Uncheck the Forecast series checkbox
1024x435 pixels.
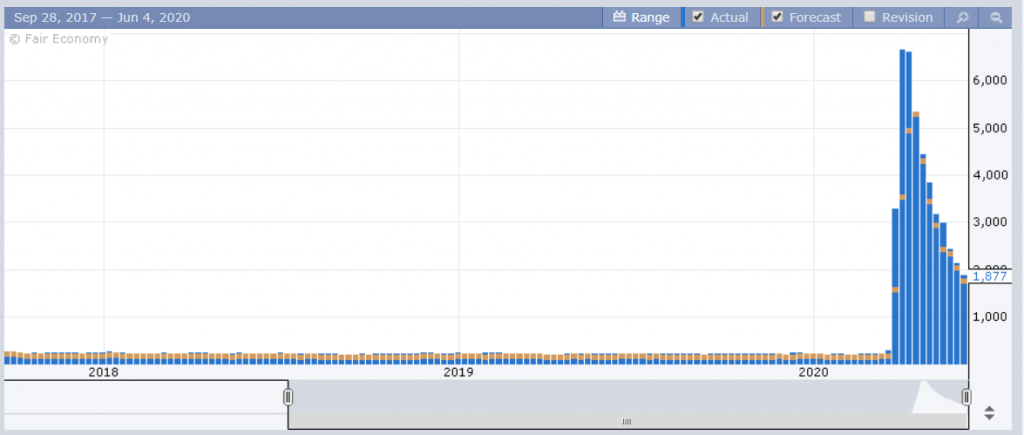coord(777,17)
